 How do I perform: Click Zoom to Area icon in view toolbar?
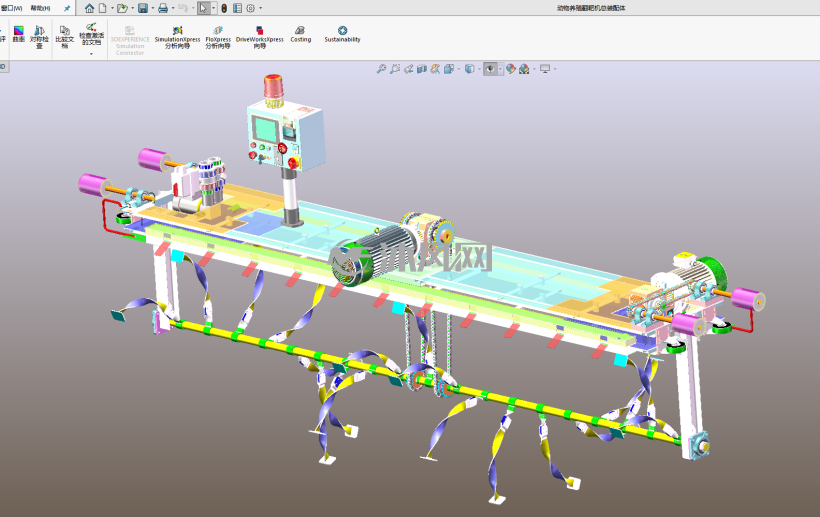pos(395,68)
